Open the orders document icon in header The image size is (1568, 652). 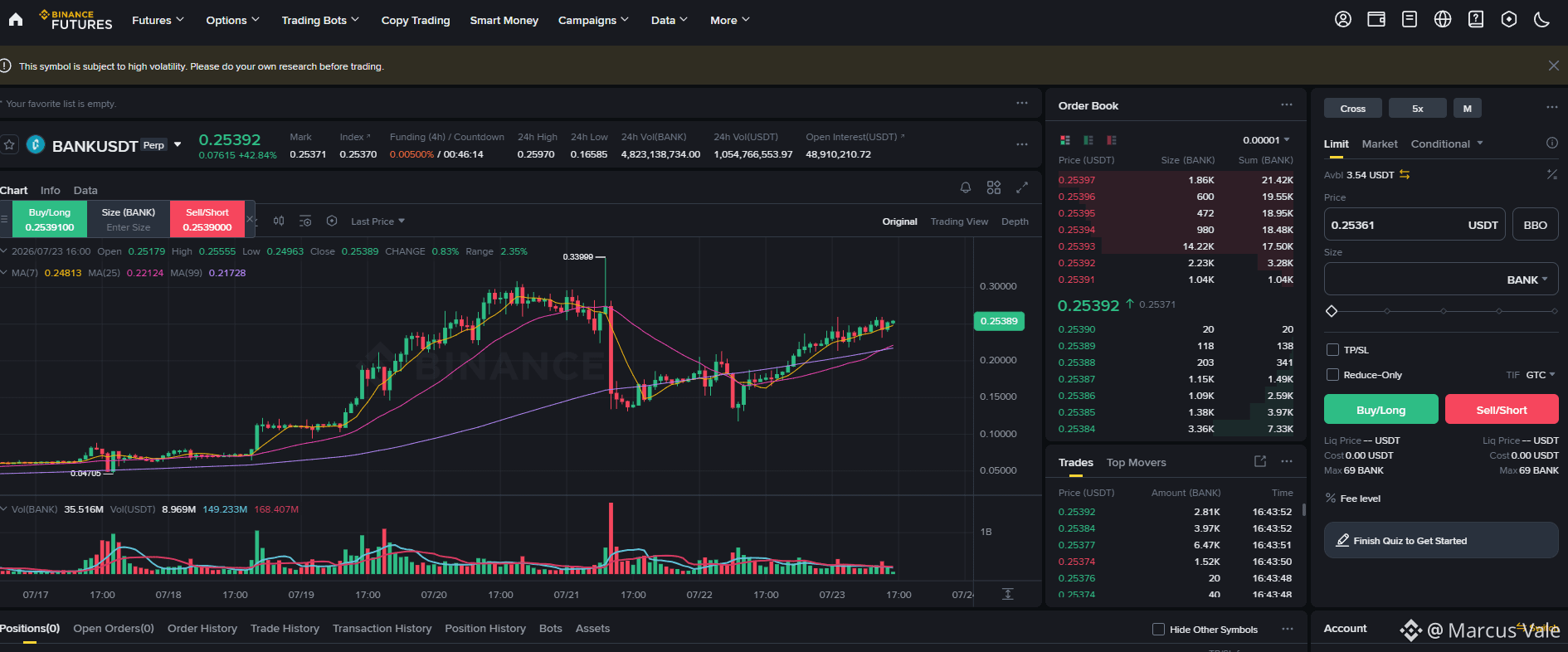(1410, 19)
